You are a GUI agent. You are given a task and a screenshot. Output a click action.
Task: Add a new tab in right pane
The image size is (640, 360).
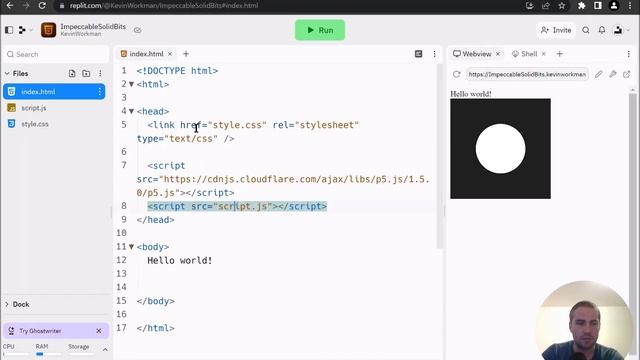coord(560,54)
